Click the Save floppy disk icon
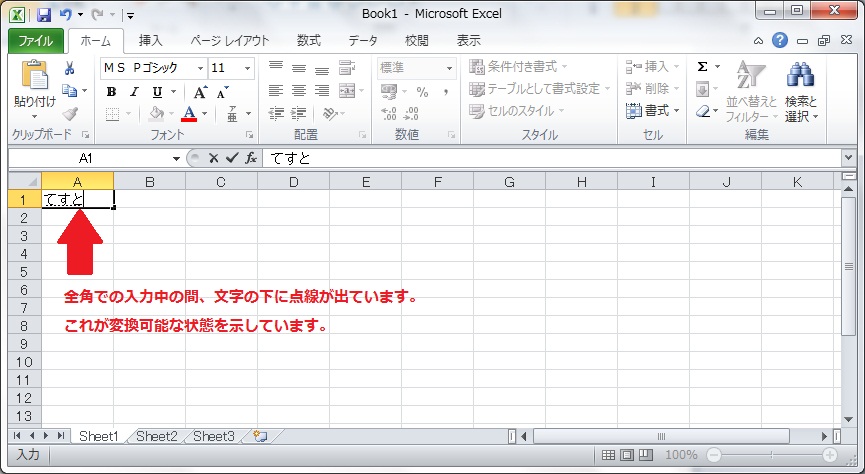The width and height of the screenshot is (865, 474). [44, 14]
